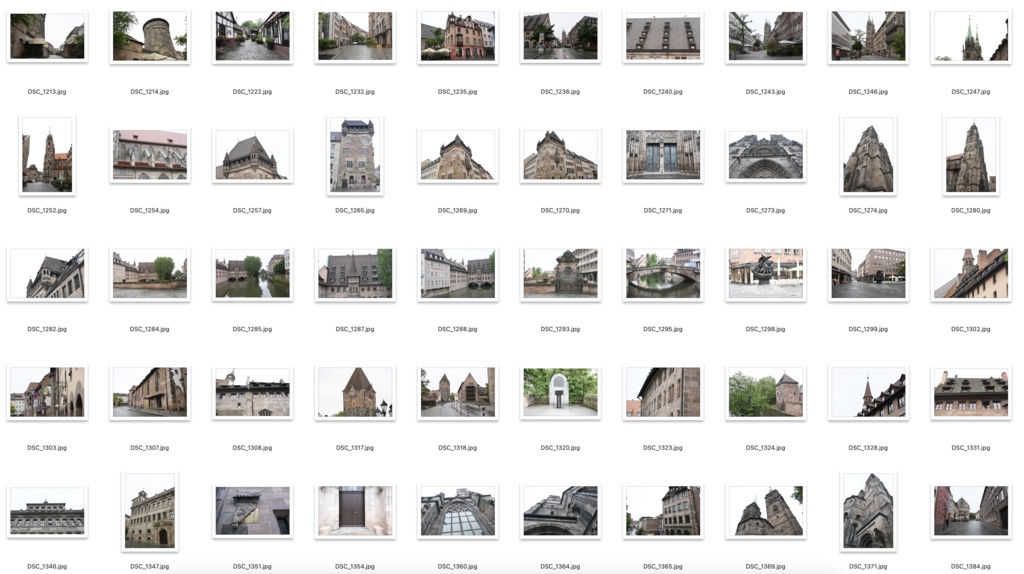Choose the DSC_1265.jpg tower photo

pyautogui.click(x=355, y=155)
